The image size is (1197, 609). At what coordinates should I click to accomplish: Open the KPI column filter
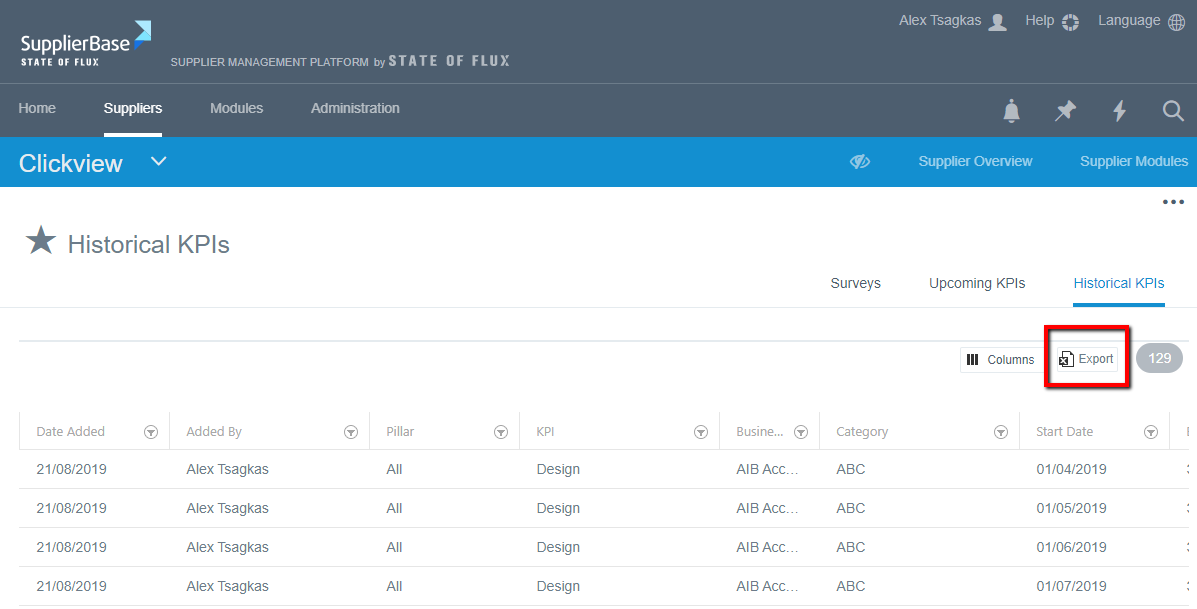tap(701, 432)
